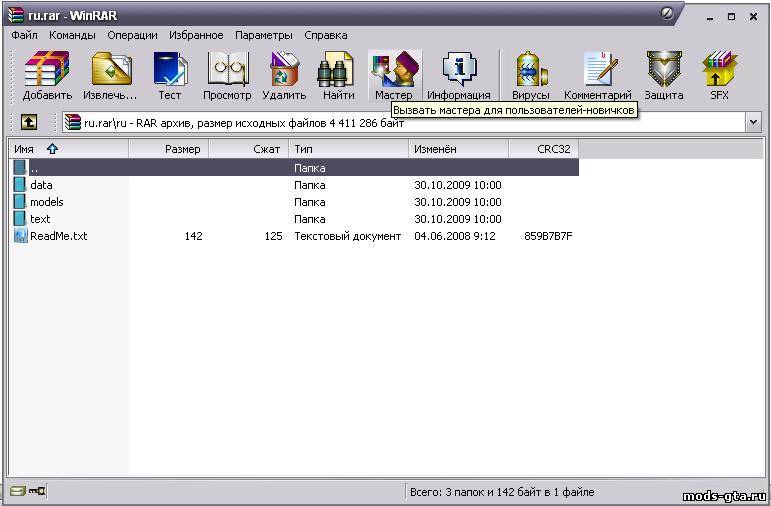771x506 pixels.
Task: Open the Справка menu
Action: (326, 35)
